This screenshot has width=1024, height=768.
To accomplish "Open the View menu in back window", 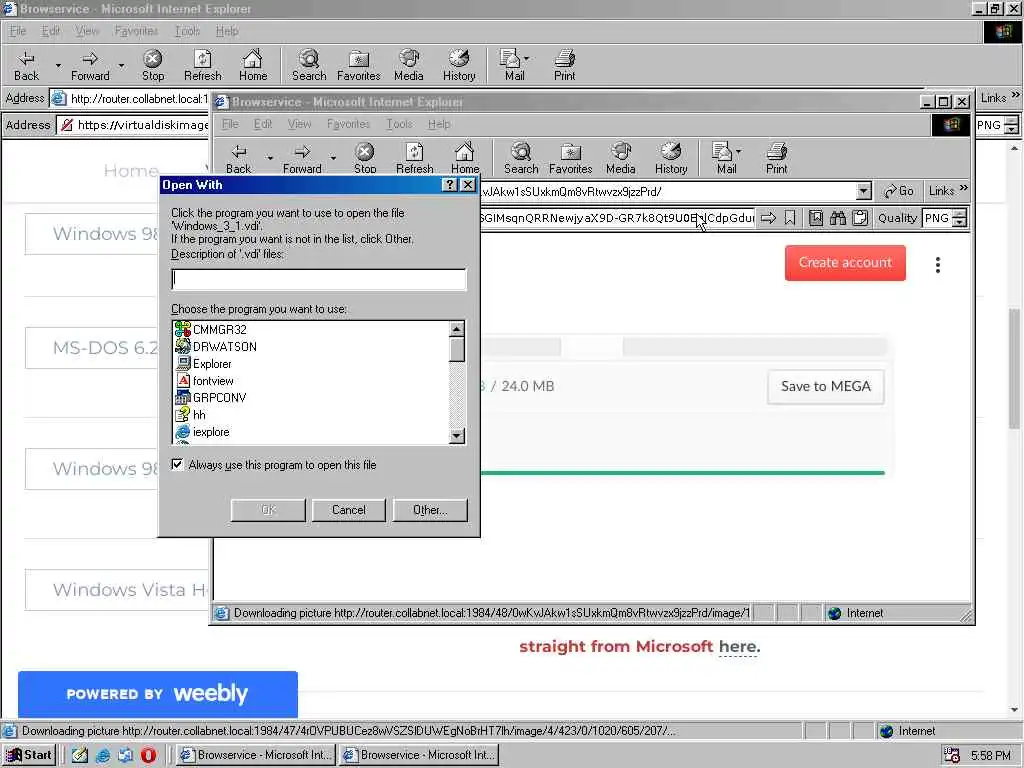I will point(87,31).
